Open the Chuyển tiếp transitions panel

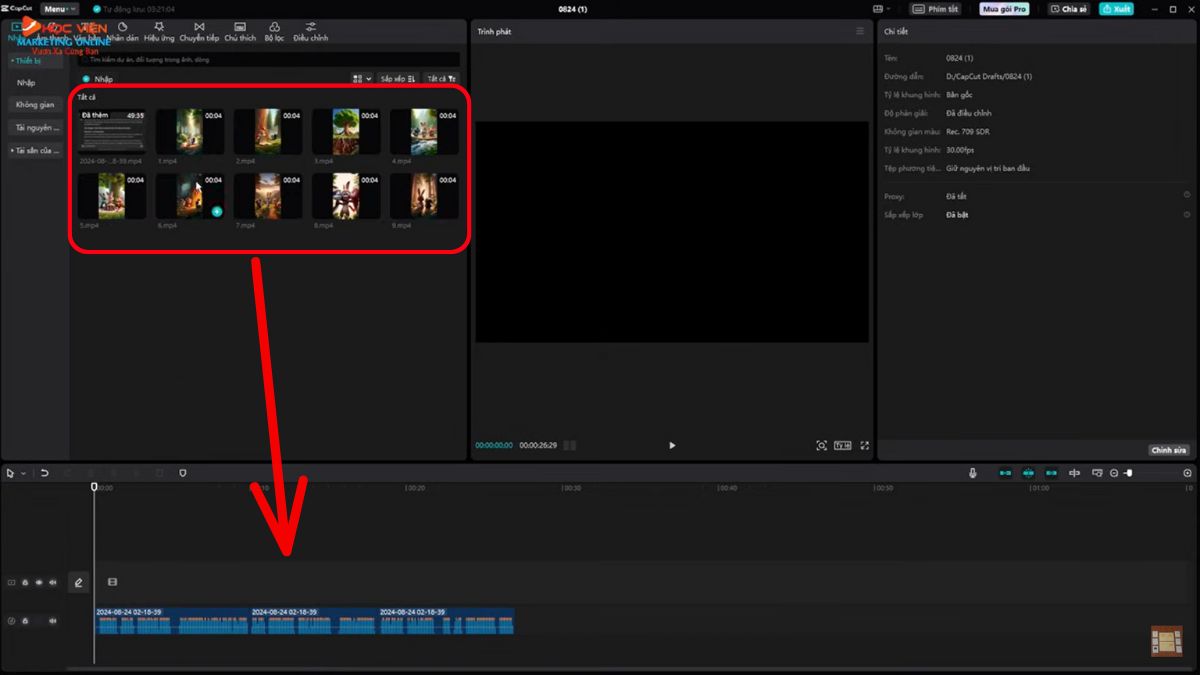199,31
